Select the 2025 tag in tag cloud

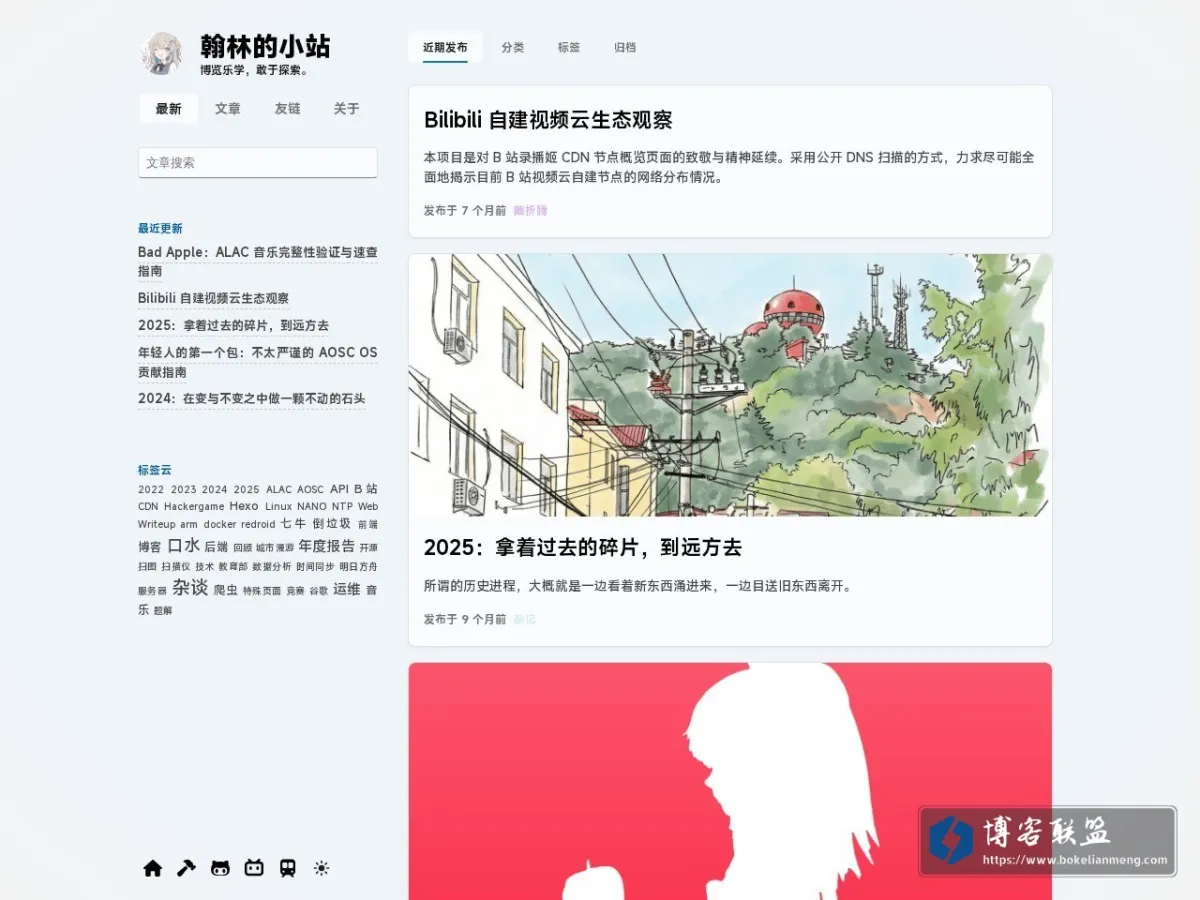[x=247, y=490]
